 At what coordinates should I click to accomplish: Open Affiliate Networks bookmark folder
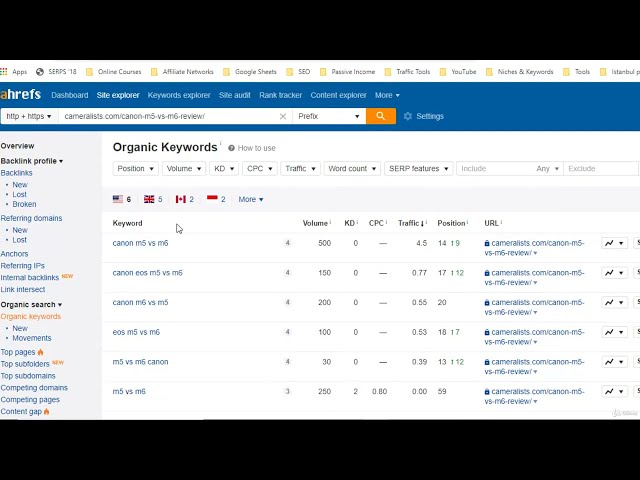[182, 72]
